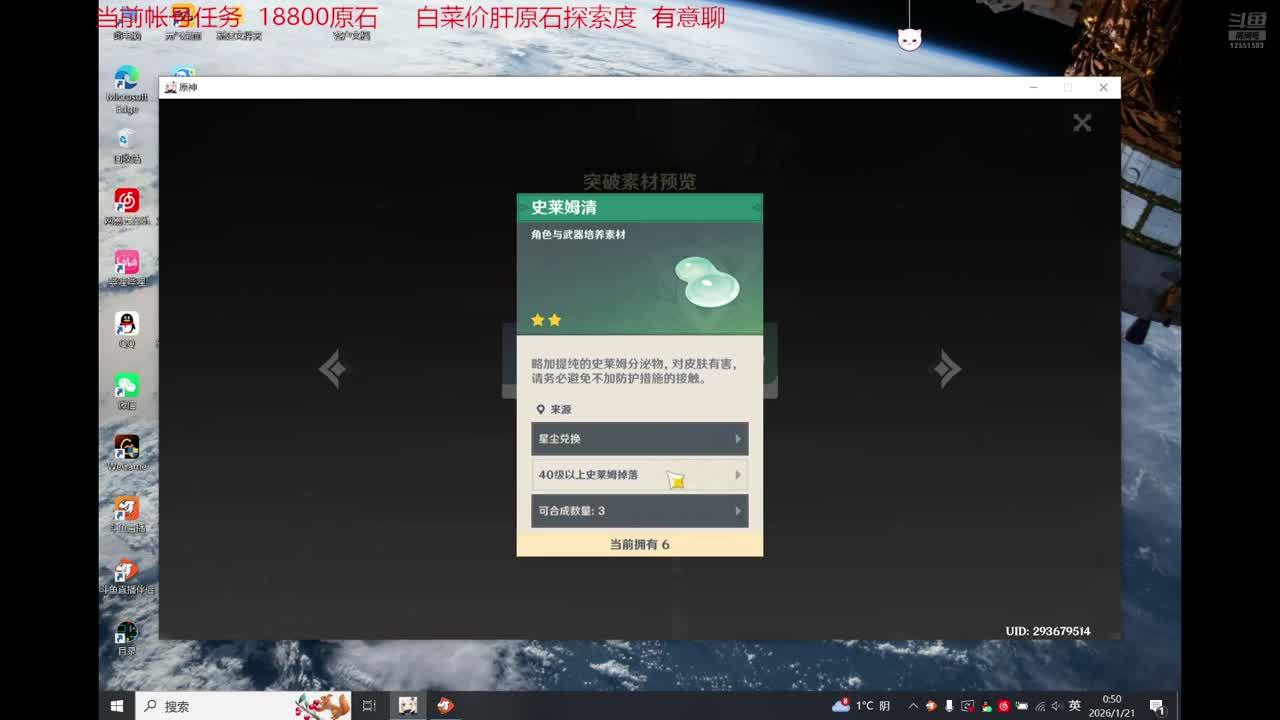Open the weather widget showing 1°C 阴
Screen dimensions: 1280x720
[861, 706]
